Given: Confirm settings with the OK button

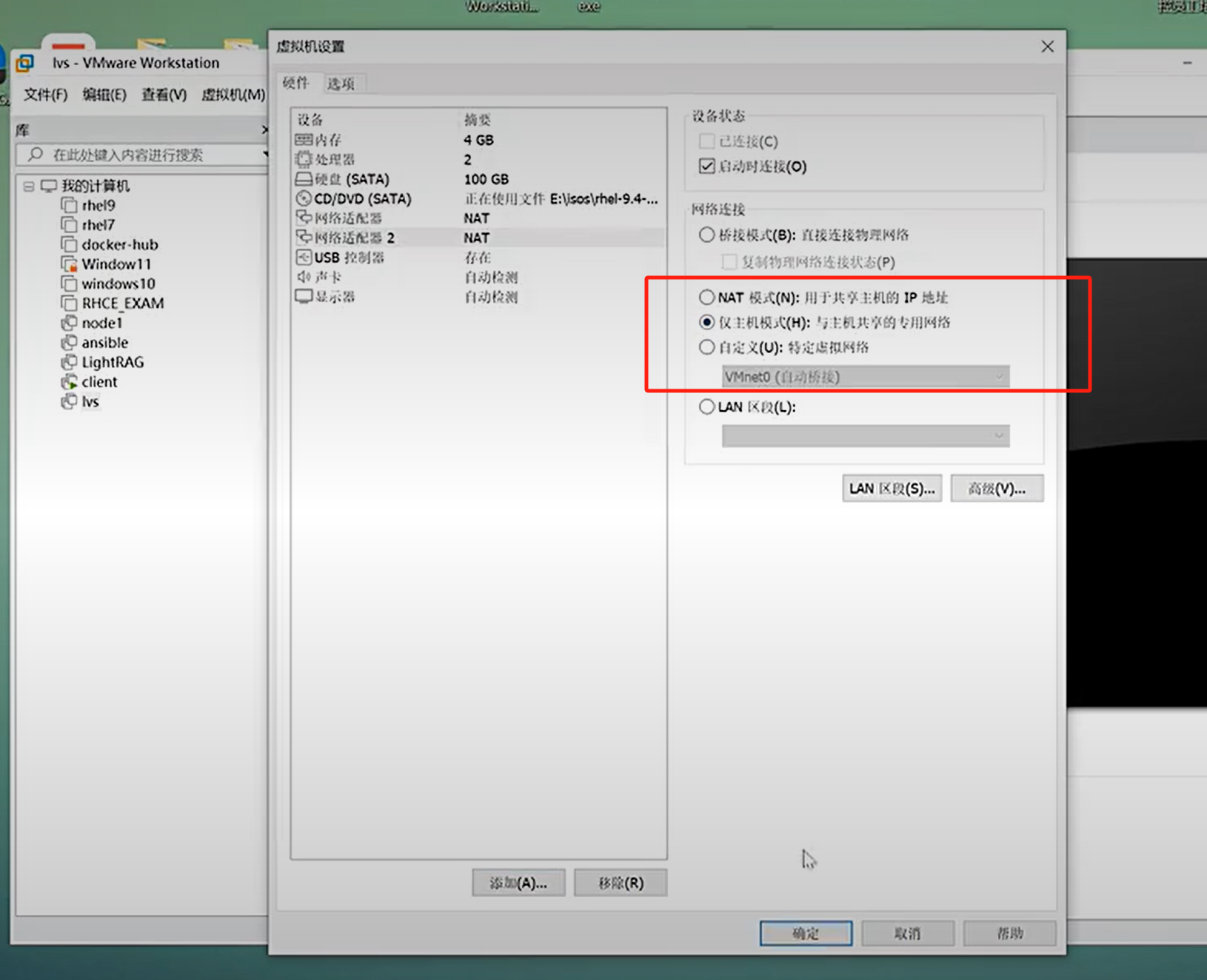Looking at the screenshot, I should (806, 933).
